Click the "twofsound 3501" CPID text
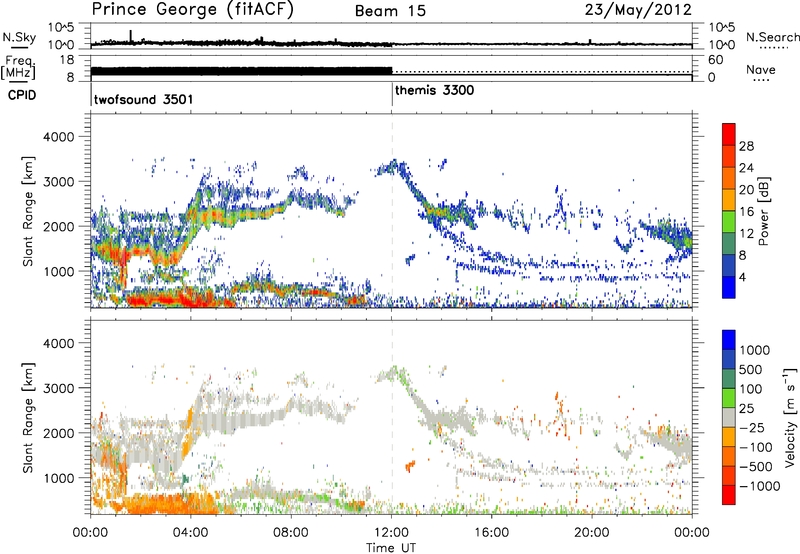800x554 pixels. pyautogui.click(x=143, y=99)
